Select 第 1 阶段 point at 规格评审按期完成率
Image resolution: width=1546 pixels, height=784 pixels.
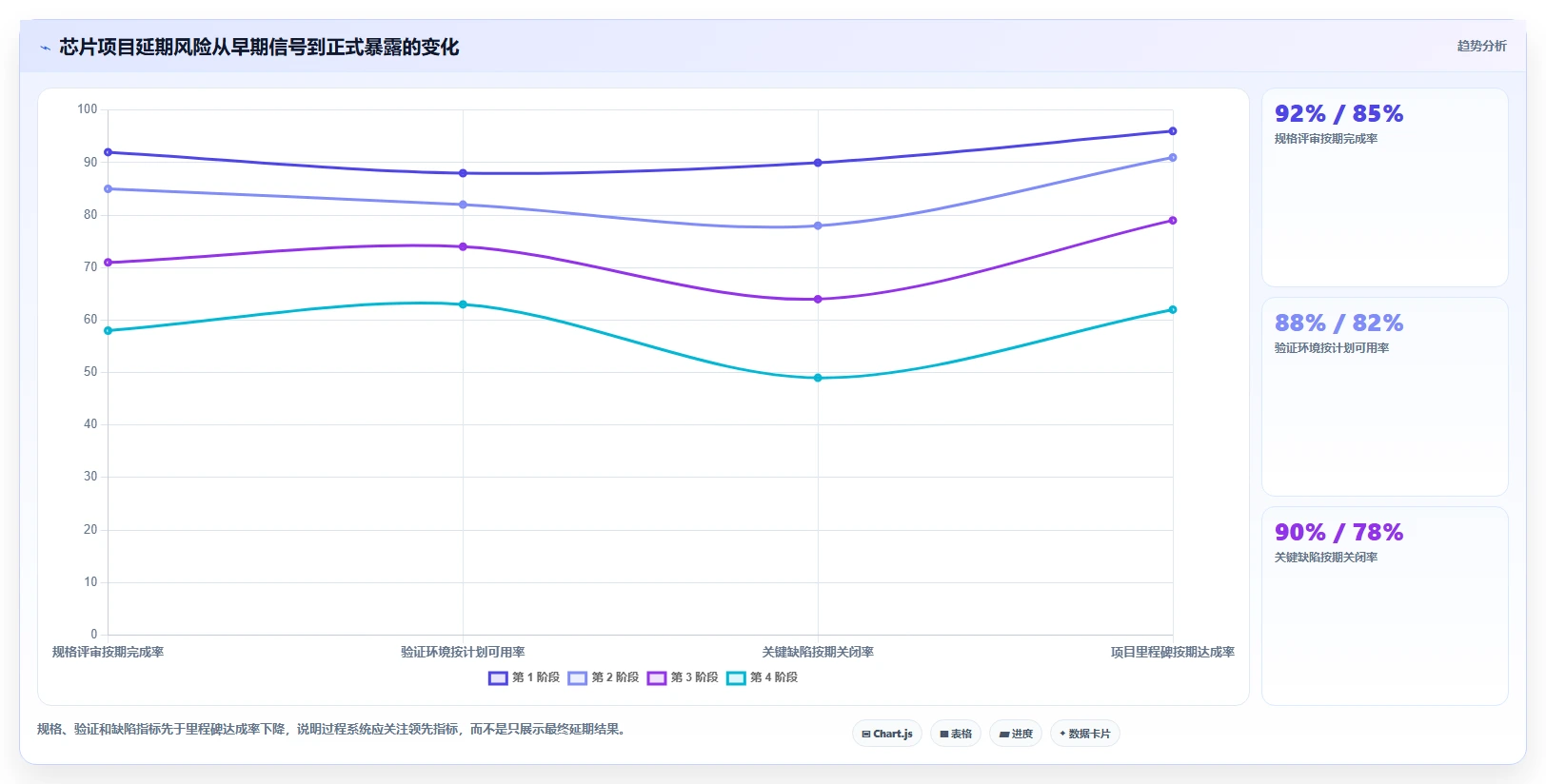pos(109,152)
